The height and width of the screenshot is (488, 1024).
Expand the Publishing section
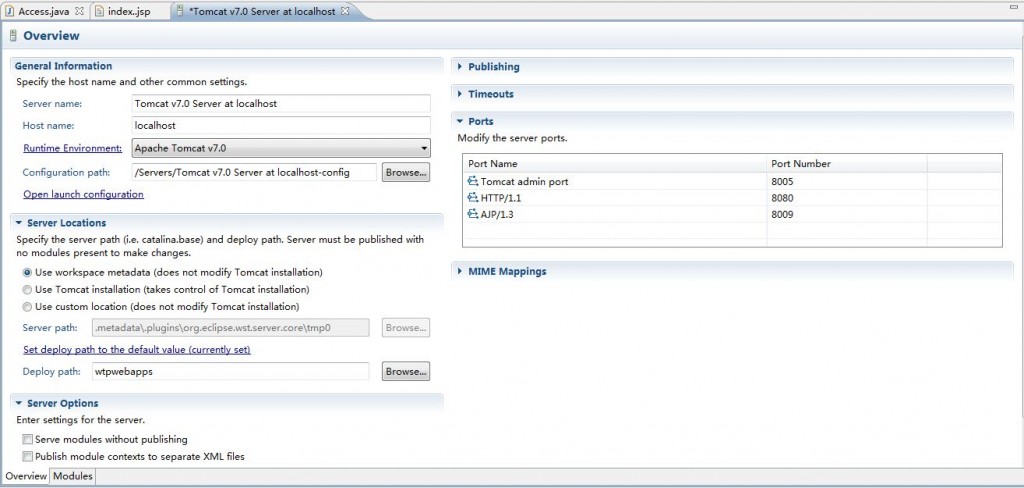click(460, 67)
